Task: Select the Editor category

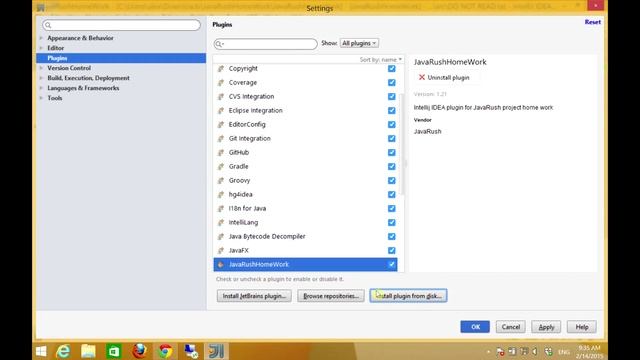Action: [56, 48]
